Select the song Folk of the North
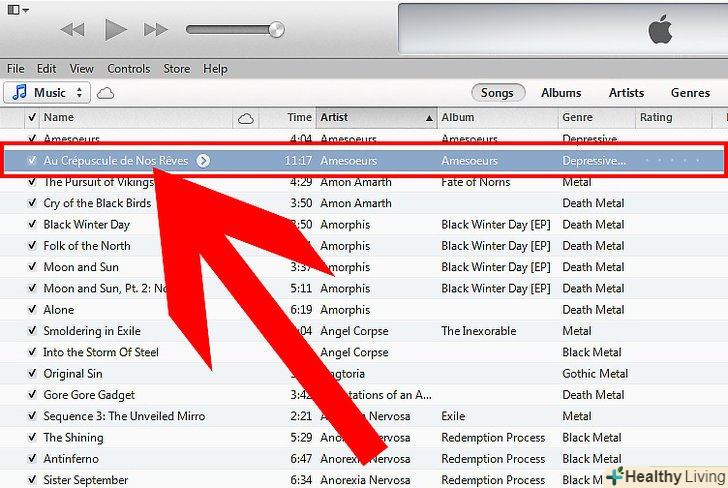The image size is (728, 488). (87, 246)
